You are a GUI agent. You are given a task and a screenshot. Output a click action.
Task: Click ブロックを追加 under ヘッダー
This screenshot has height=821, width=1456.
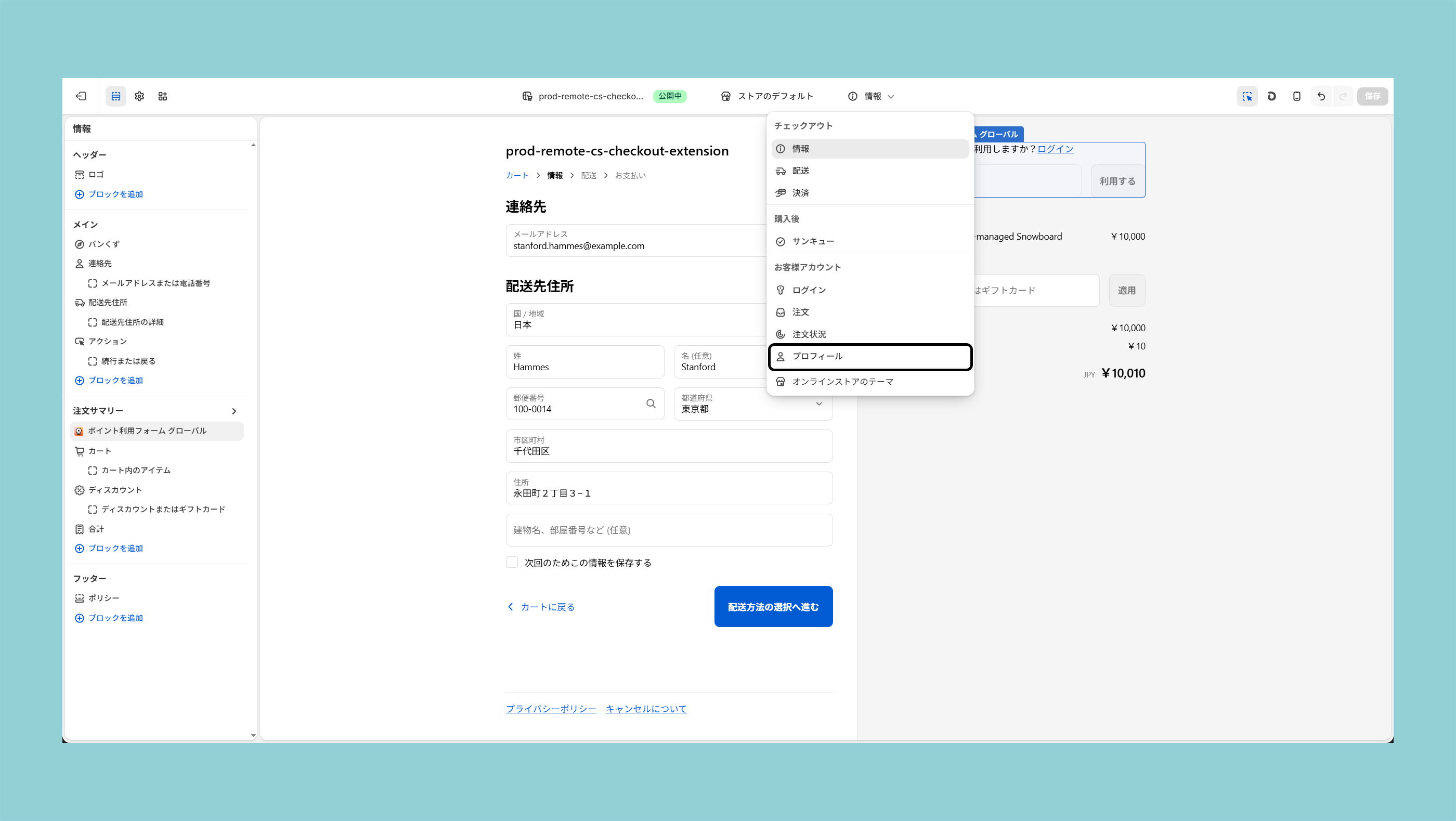coord(115,194)
